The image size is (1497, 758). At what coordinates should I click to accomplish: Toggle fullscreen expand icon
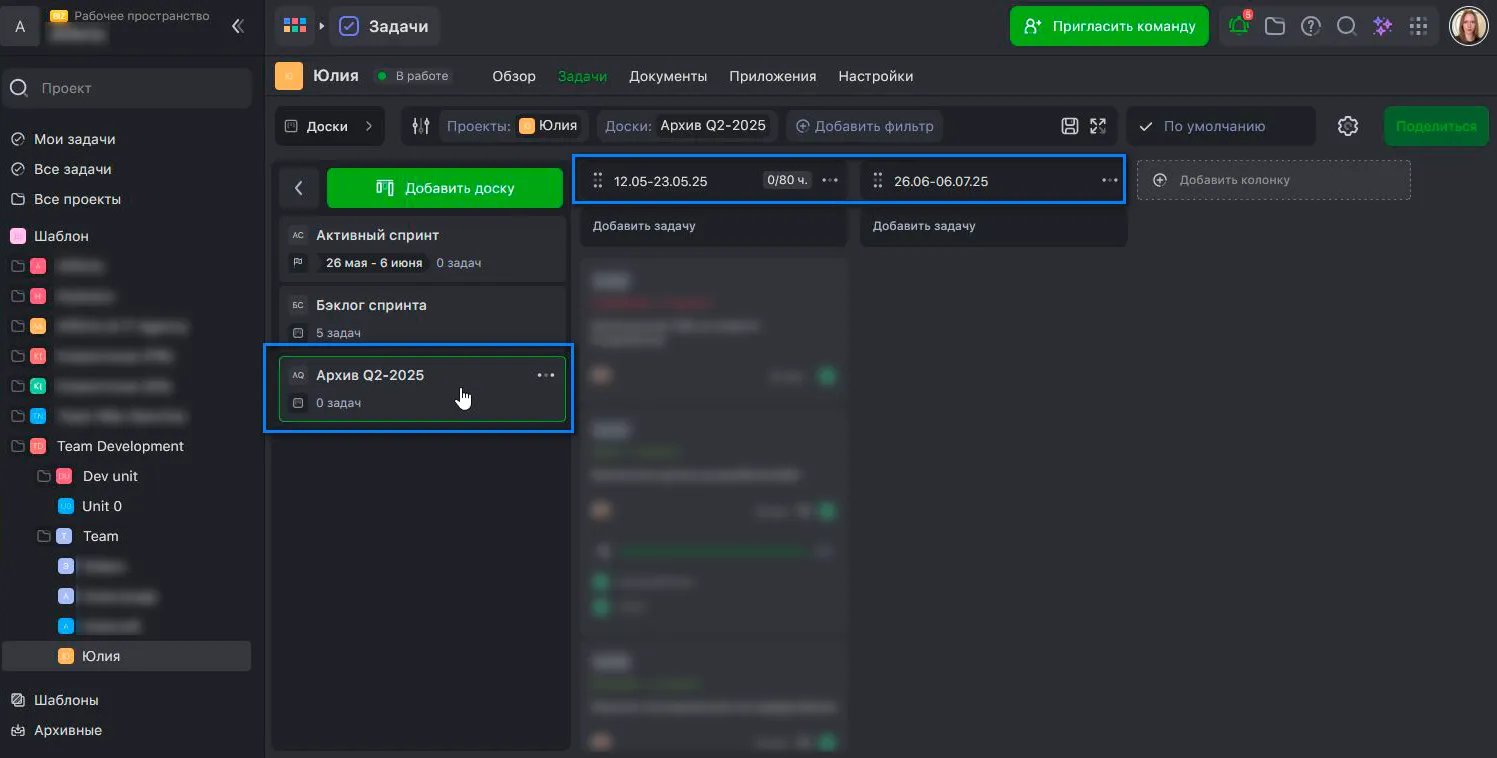1098,126
